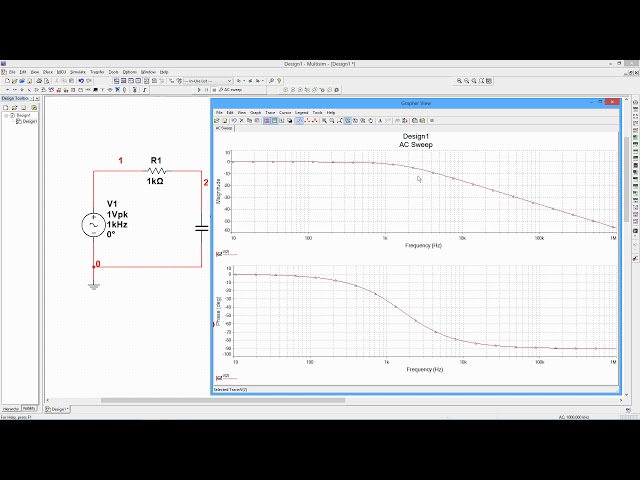Select the pan hand tool in Grapher

point(371,121)
